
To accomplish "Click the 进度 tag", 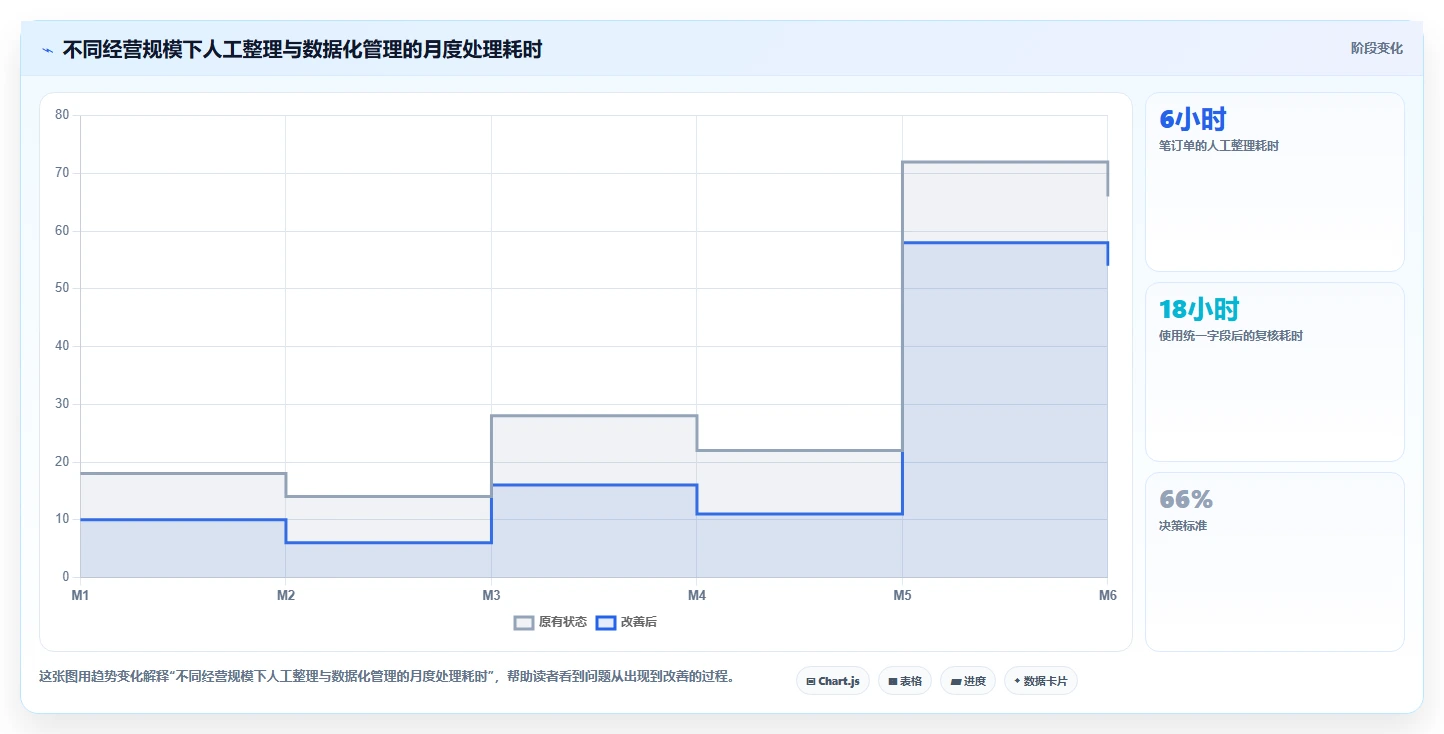I will tap(968, 681).
